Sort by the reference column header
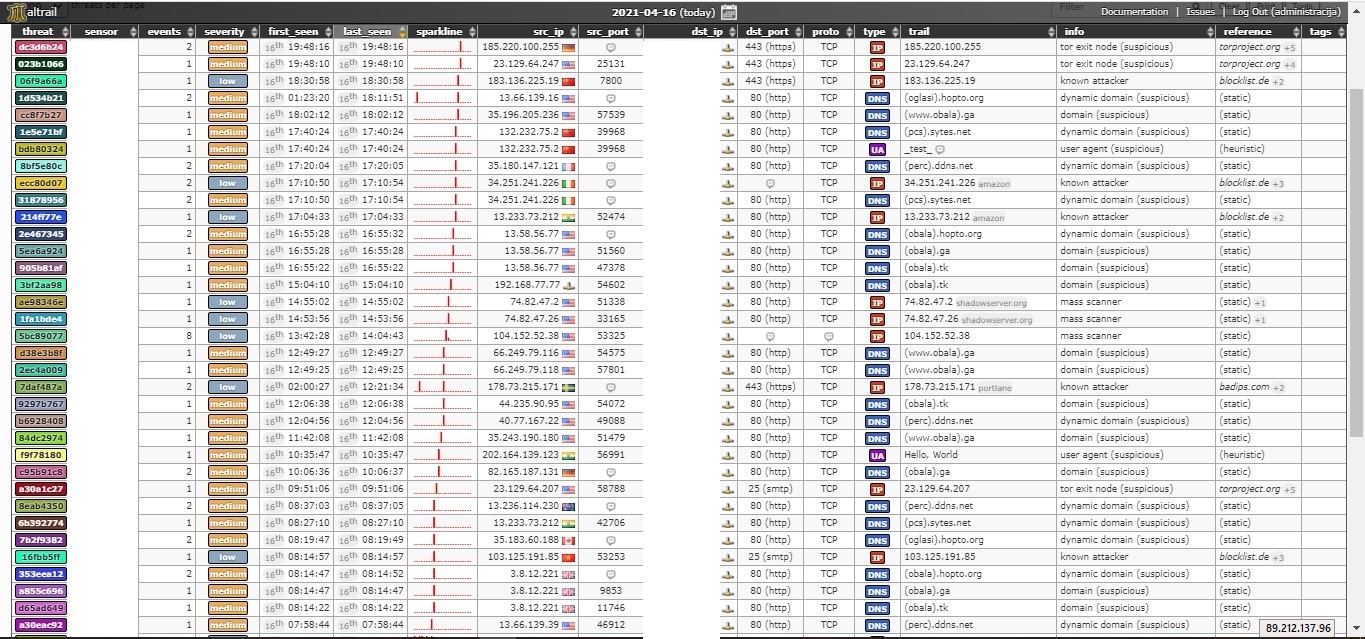The height and width of the screenshot is (639, 1365). click(x=1259, y=32)
